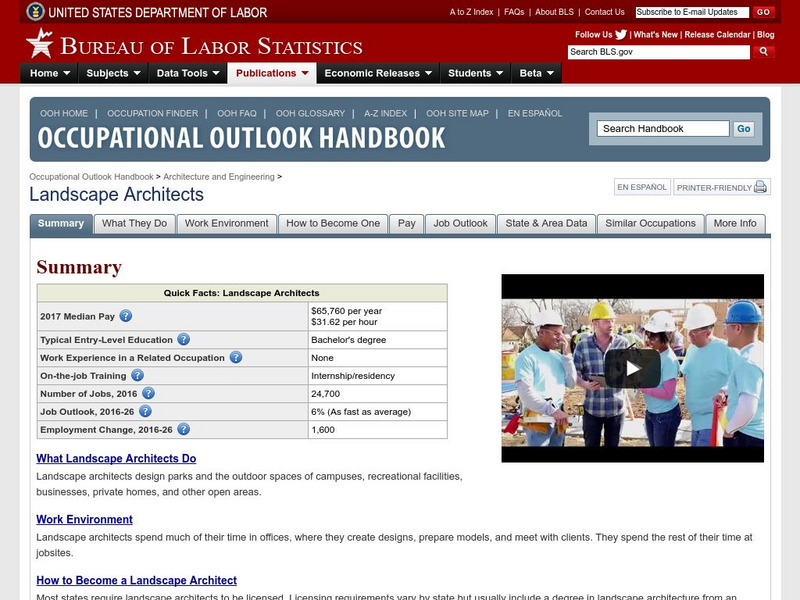Open the About BLS link

click(554, 12)
